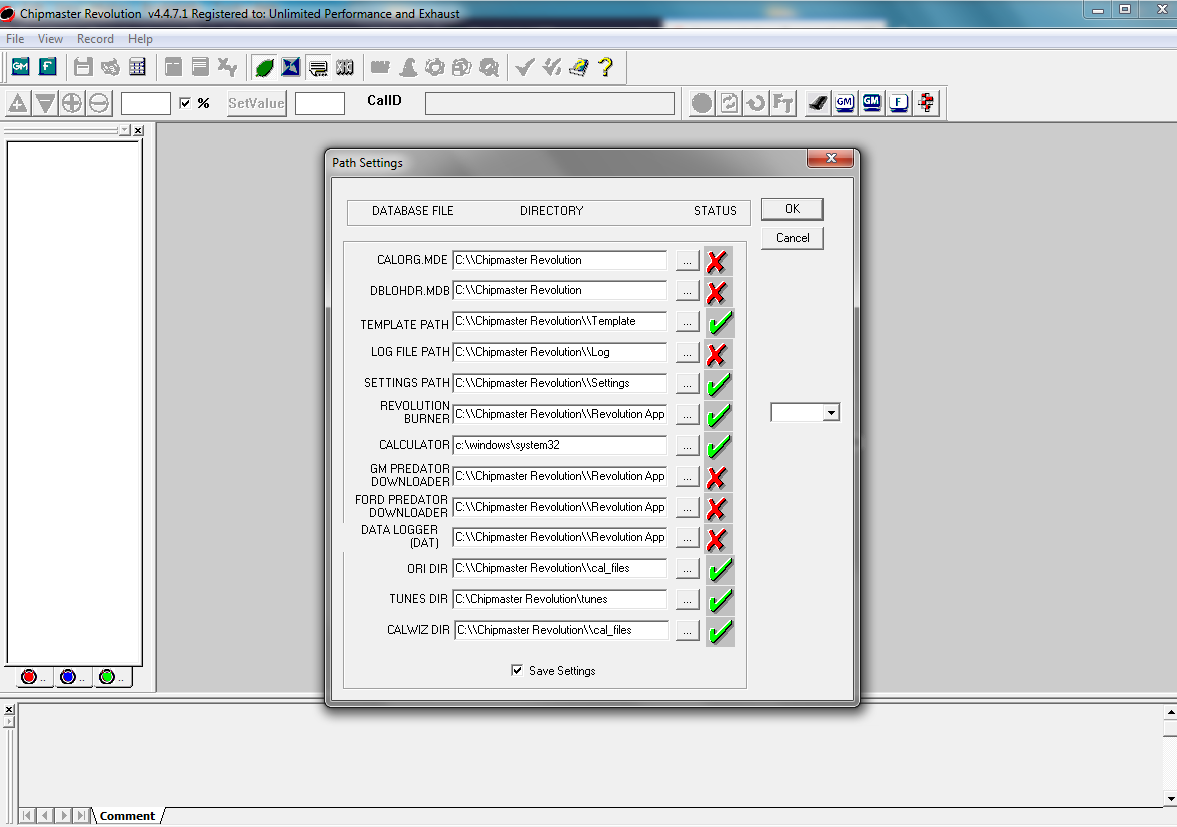This screenshot has height=827, width=1177.
Task: Click red X status for CALORG.MDE
Action: [x=718, y=261]
